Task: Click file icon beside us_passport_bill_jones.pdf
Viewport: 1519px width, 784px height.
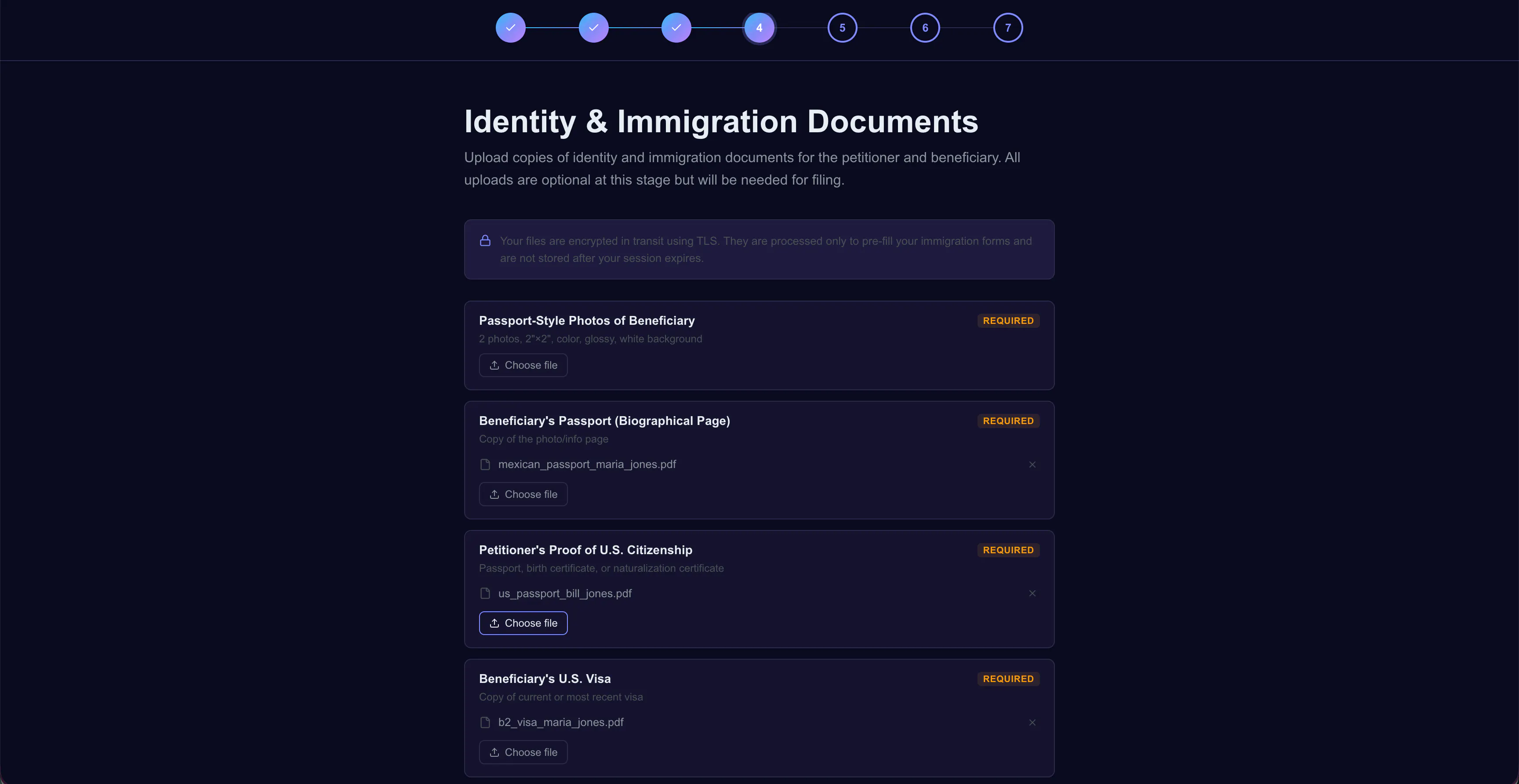Action: (x=485, y=593)
